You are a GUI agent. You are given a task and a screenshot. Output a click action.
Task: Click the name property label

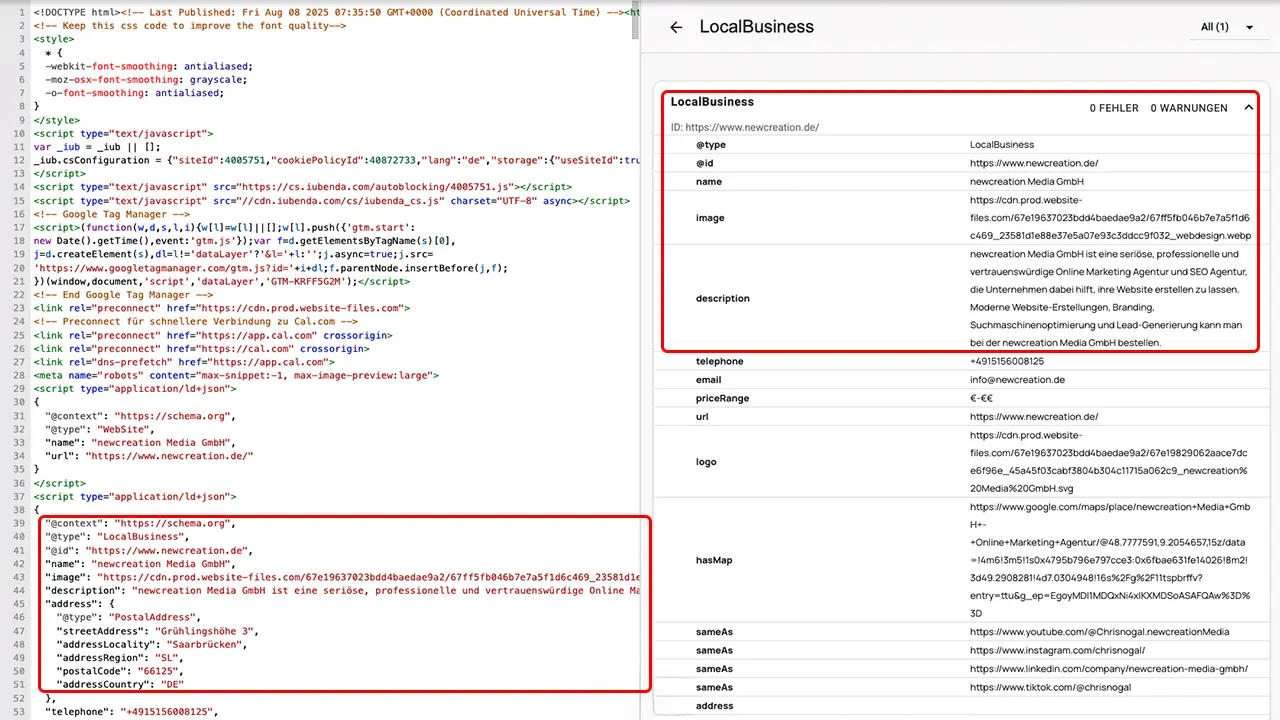coord(709,182)
